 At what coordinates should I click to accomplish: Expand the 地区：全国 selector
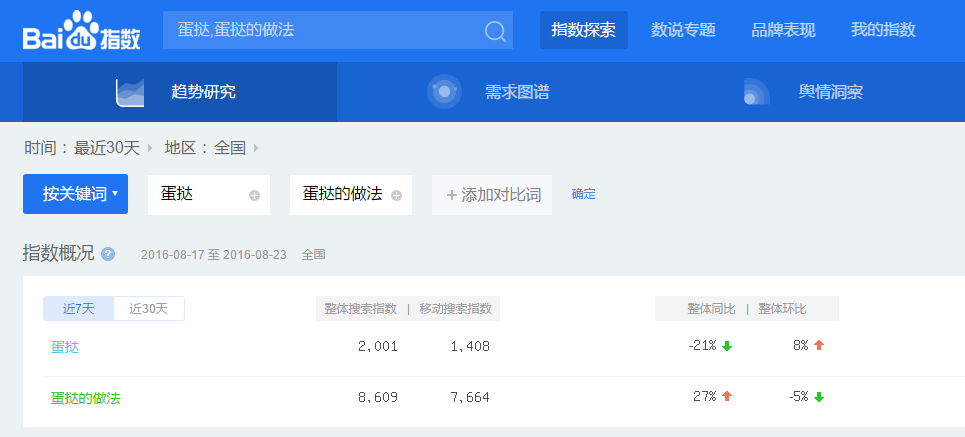[211, 148]
